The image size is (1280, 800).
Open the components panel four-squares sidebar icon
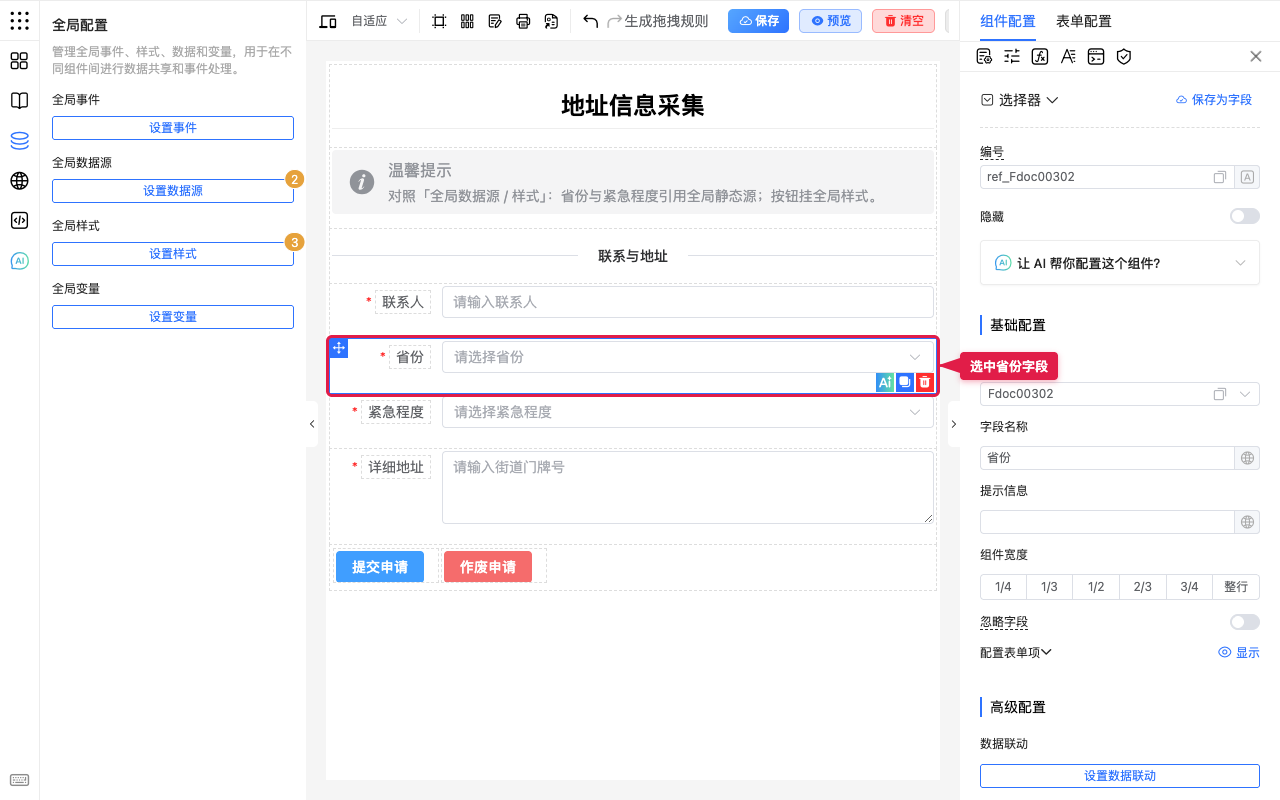coord(19,61)
